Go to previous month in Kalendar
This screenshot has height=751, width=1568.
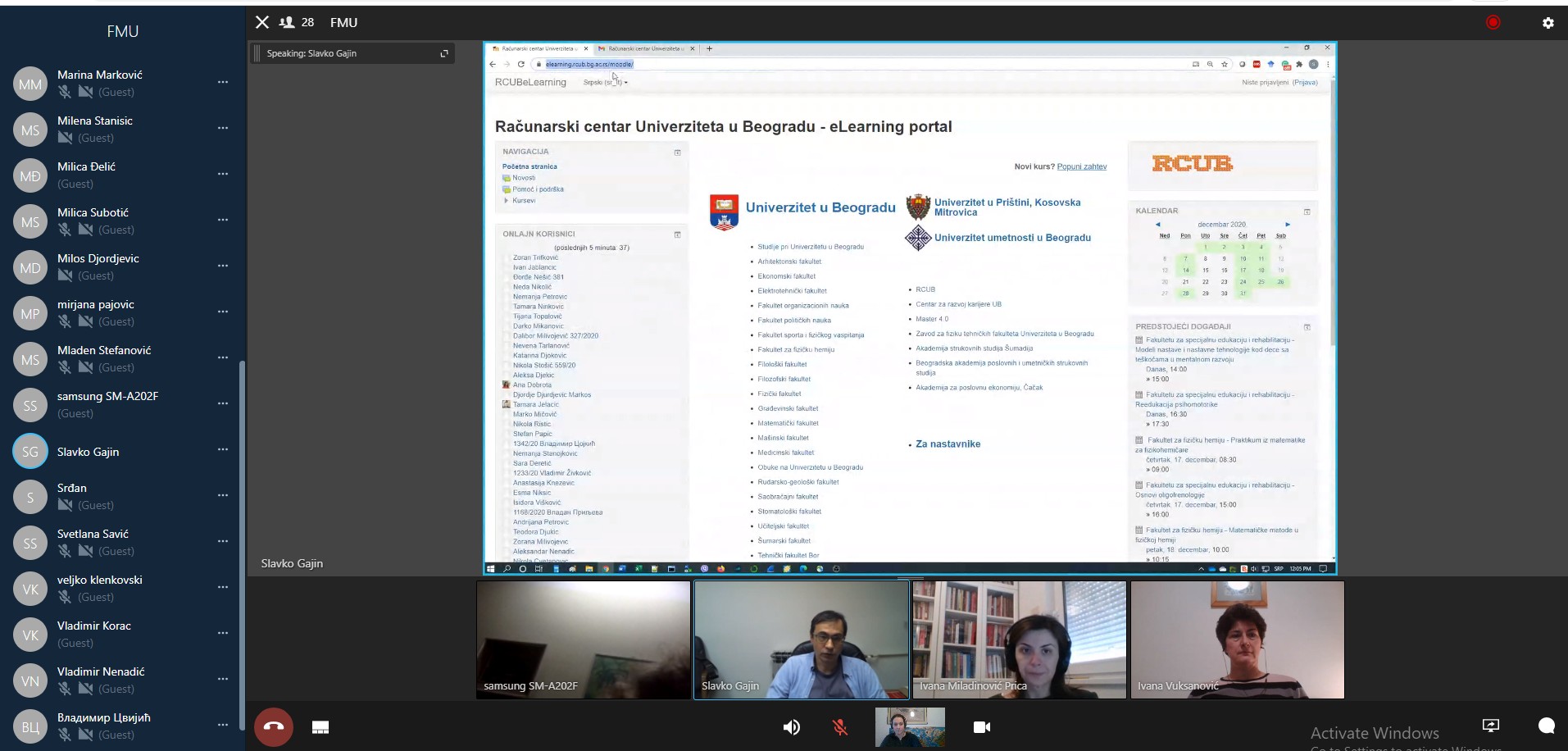(1157, 225)
